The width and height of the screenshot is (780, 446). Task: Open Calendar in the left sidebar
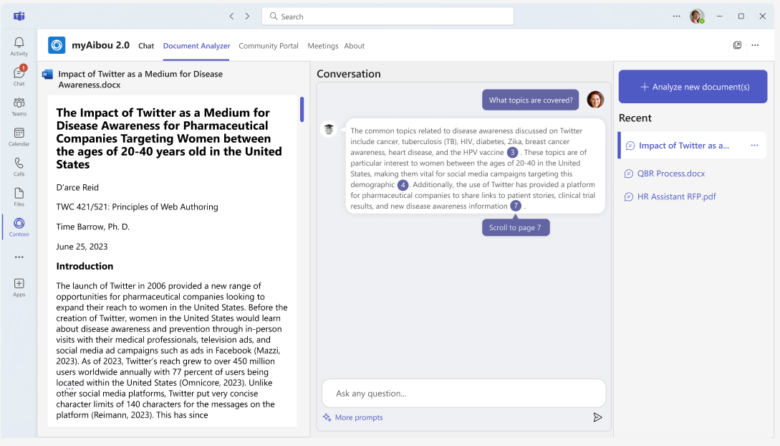point(19,136)
